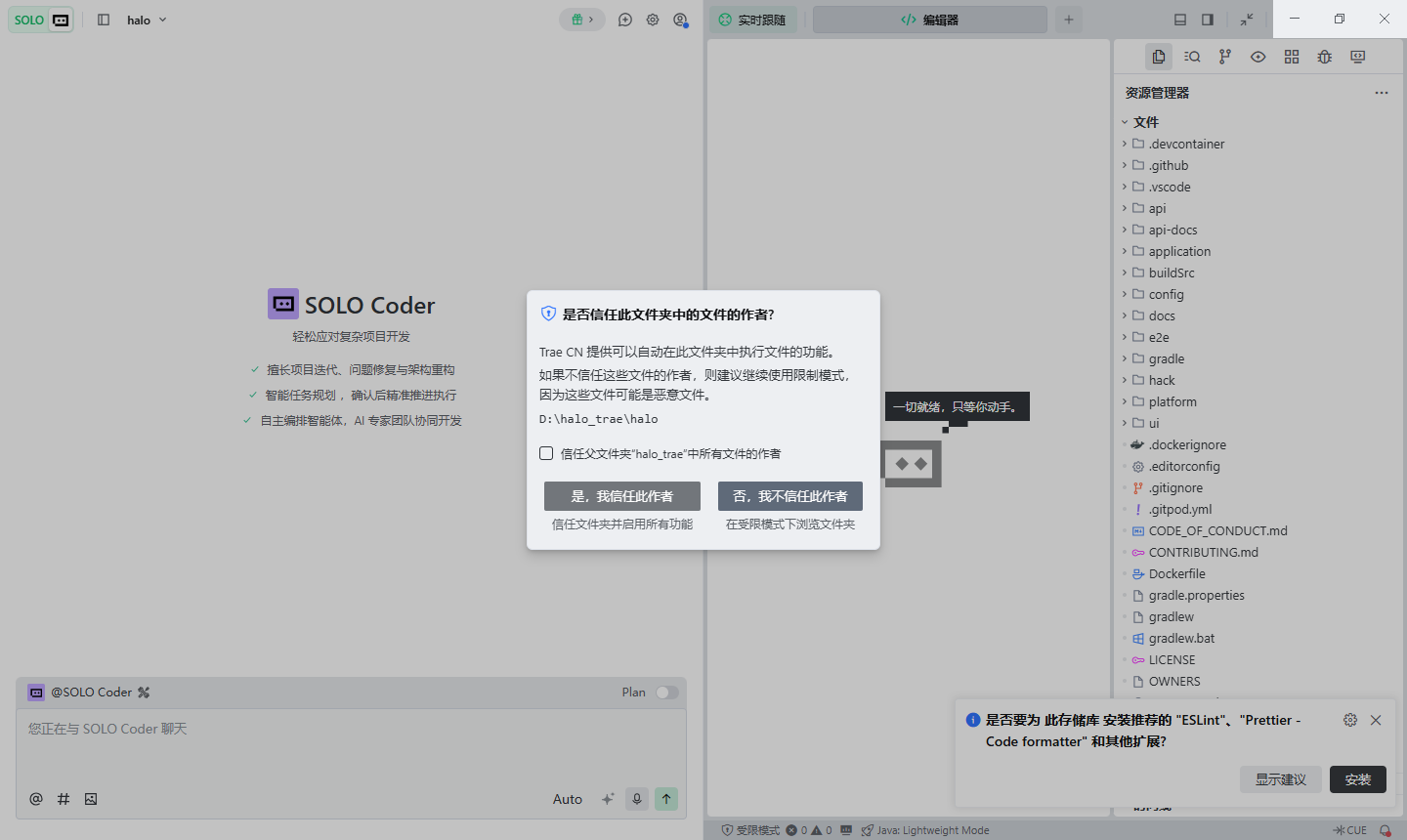Click 显示建议 in extension notification

point(1281,779)
